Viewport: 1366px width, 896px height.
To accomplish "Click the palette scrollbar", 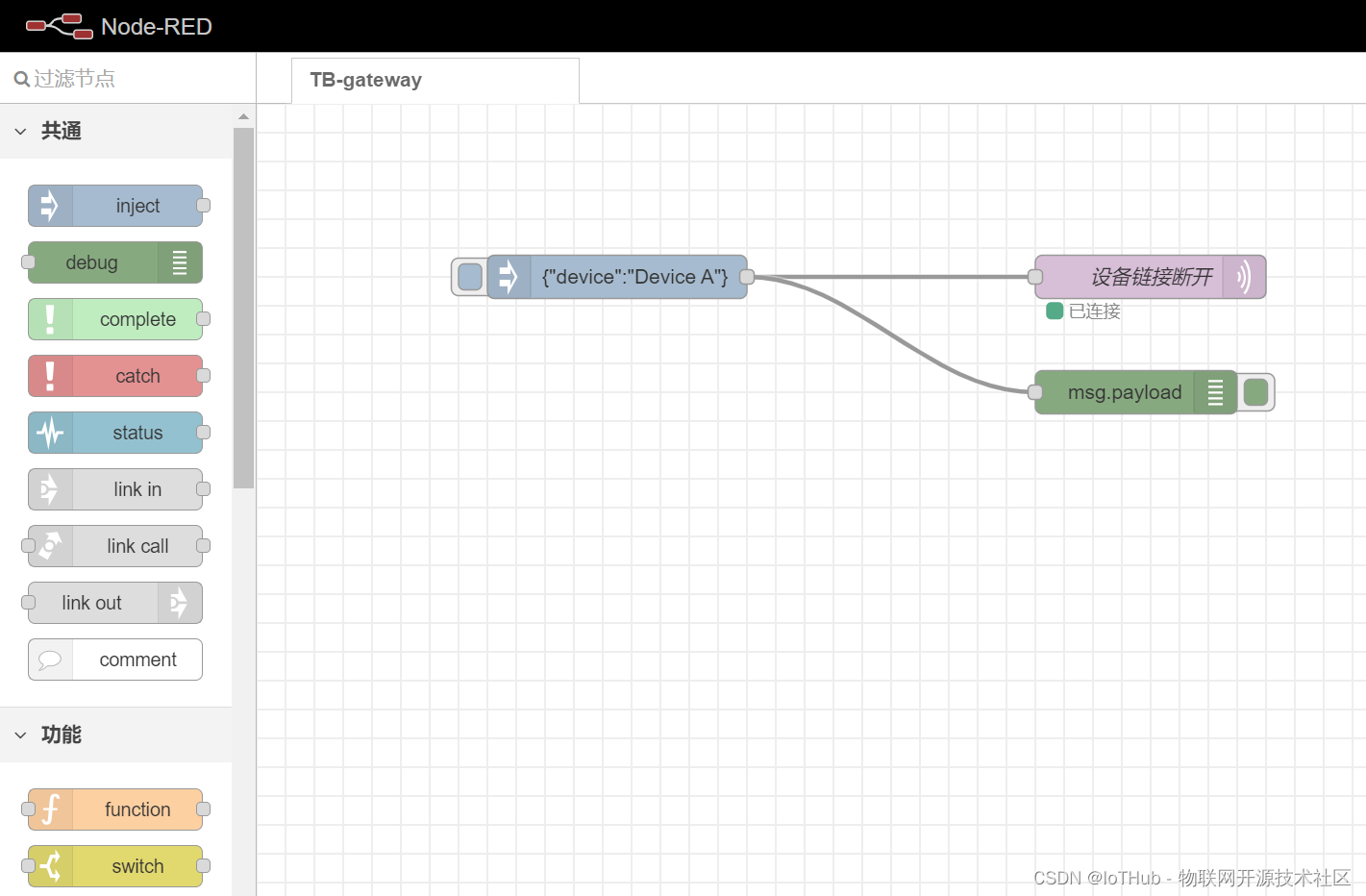I will pos(243,288).
